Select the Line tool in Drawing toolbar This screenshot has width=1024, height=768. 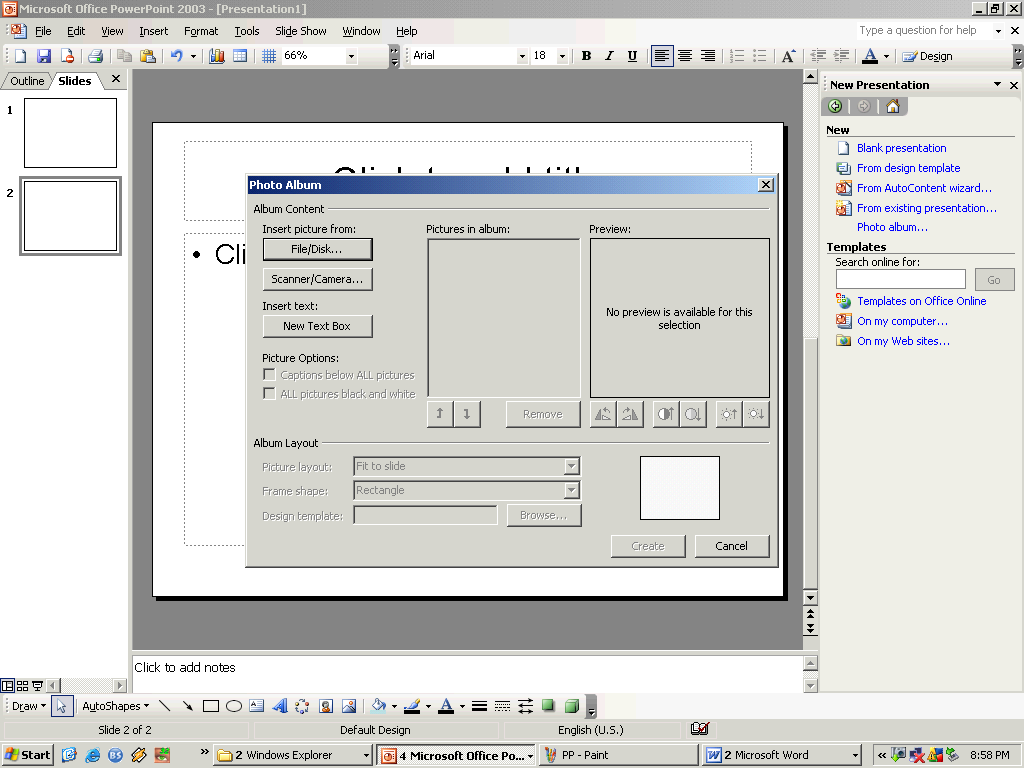[165, 706]
